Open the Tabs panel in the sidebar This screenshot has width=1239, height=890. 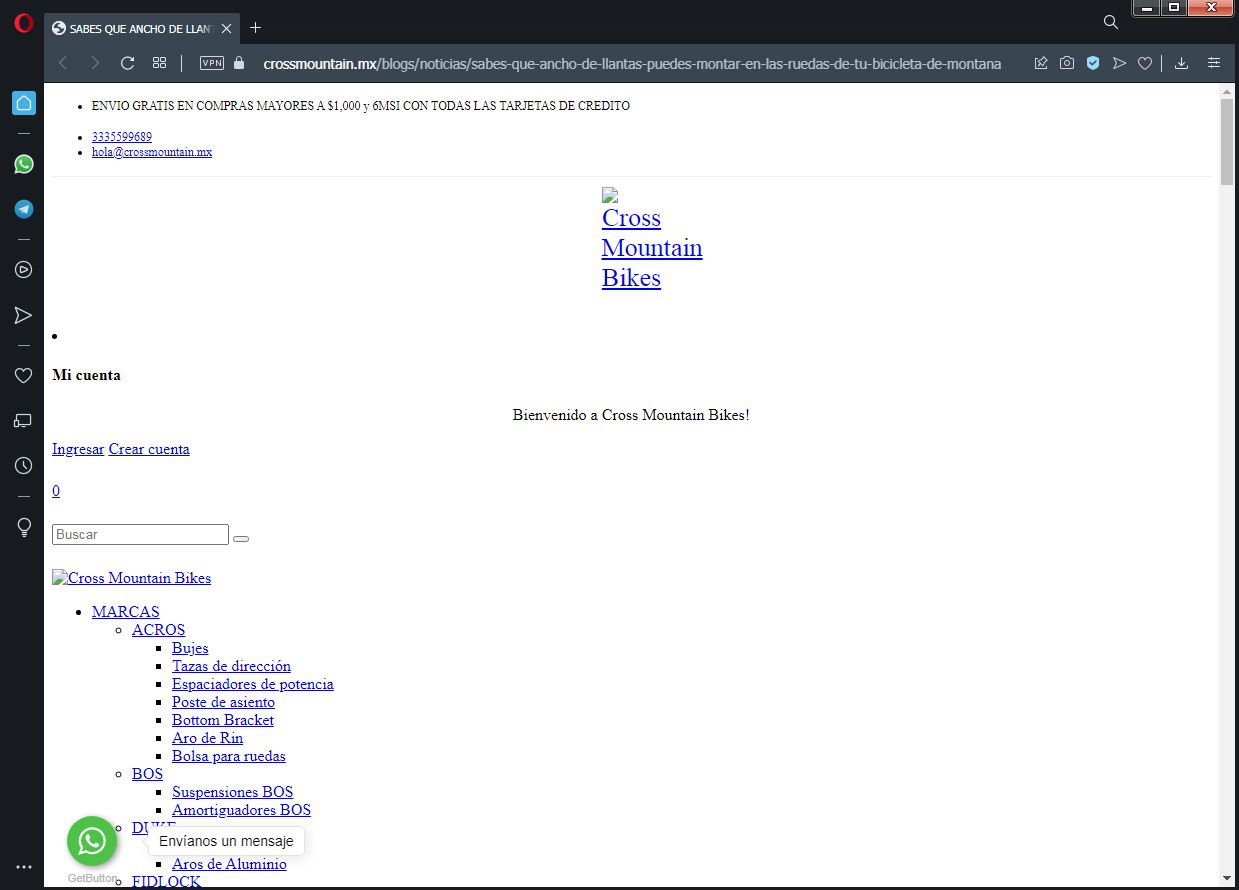coord(23,421)
